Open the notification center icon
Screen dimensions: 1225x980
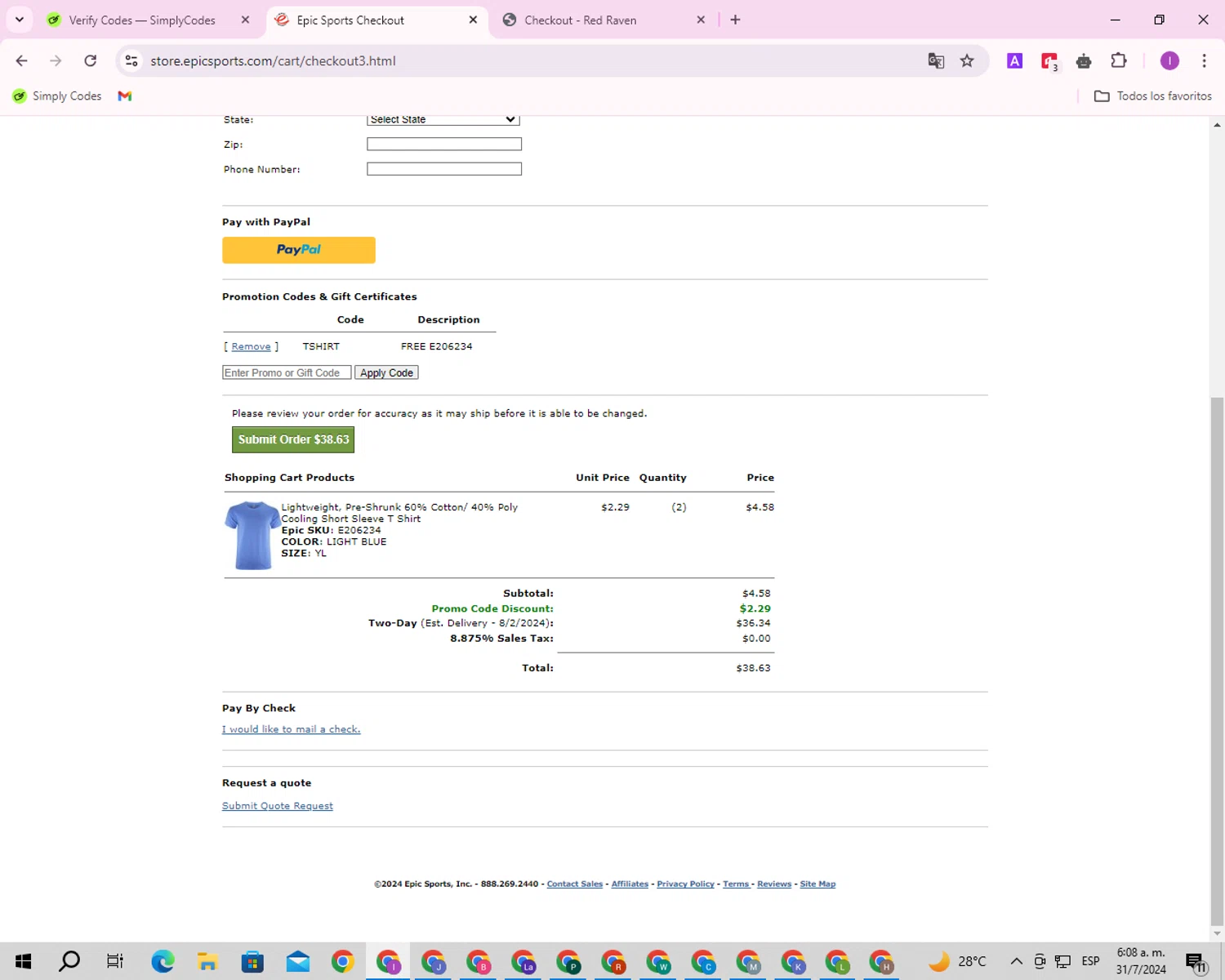coord(1196,962)
